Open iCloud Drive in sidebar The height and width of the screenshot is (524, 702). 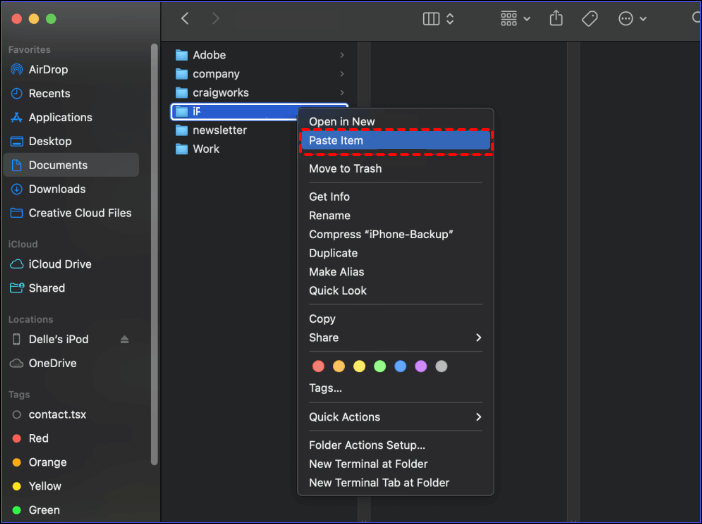(59, 264)
